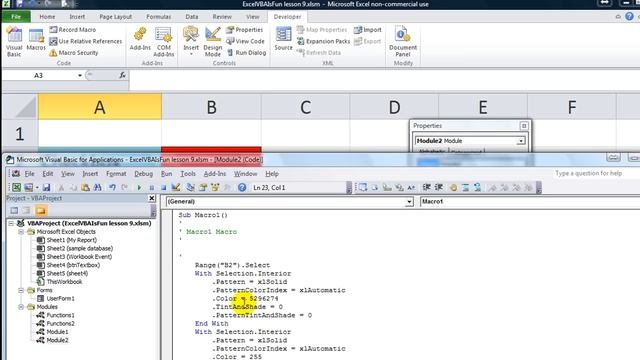Open the Name Box dropdown arrow
This screenshot has height=360, width=640.
coord(80,76)
